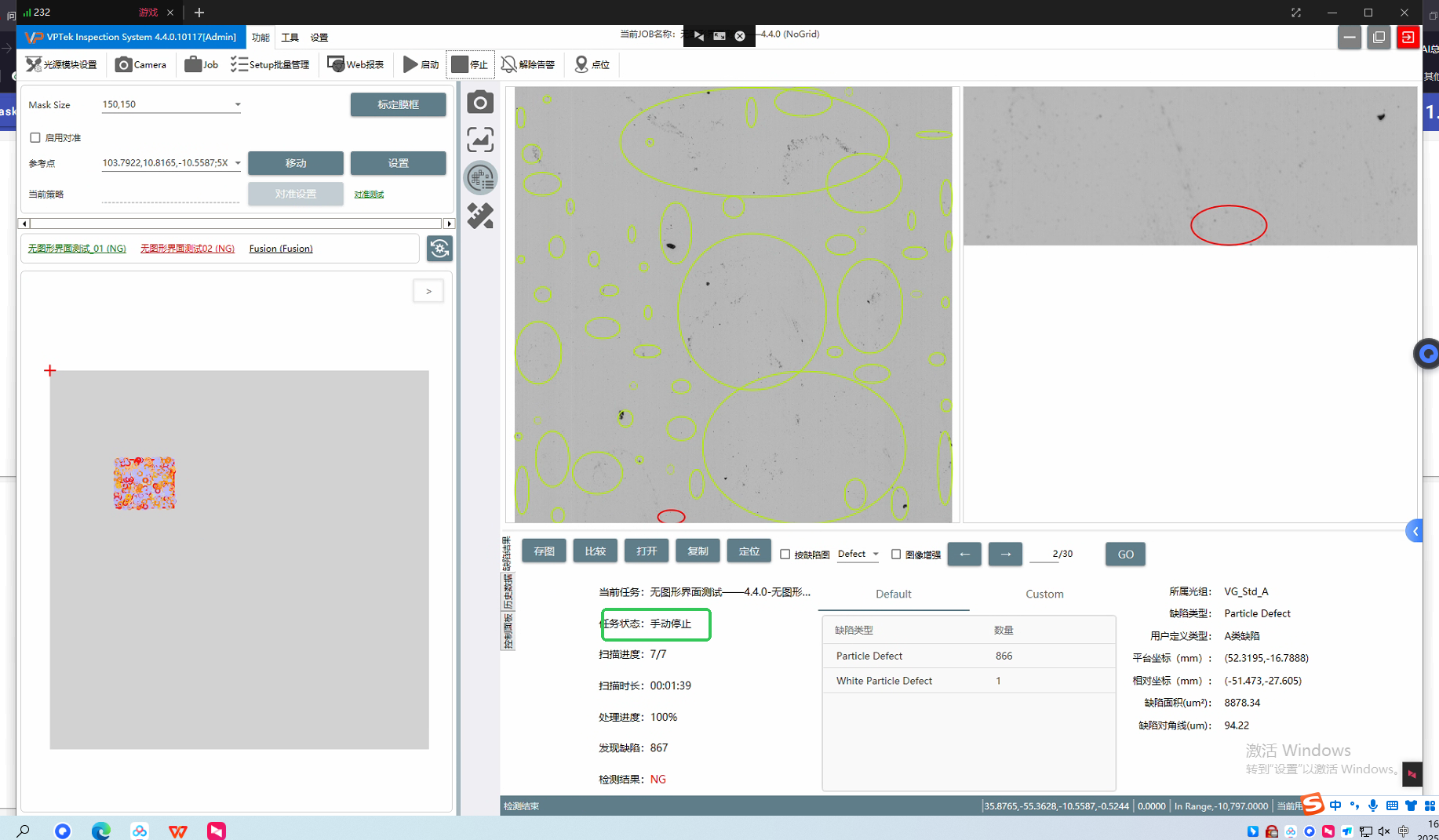This screenshot has height=840, width=1439.
Task: Click the GO button
Action: pos(1125,555)
